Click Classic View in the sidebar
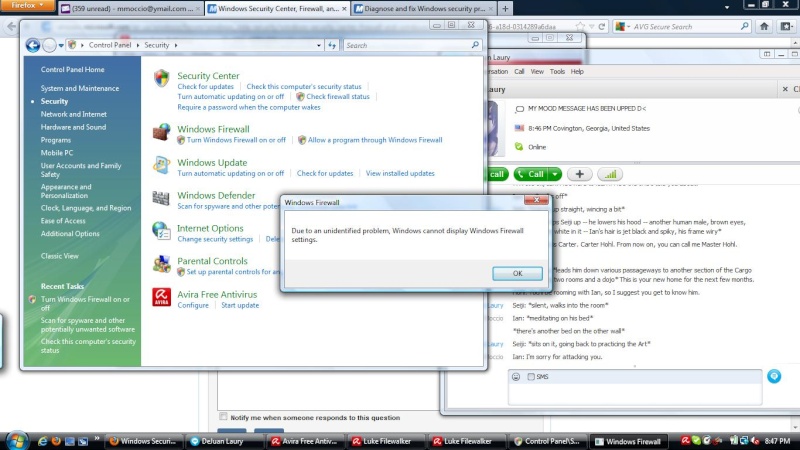 point(60,256)
